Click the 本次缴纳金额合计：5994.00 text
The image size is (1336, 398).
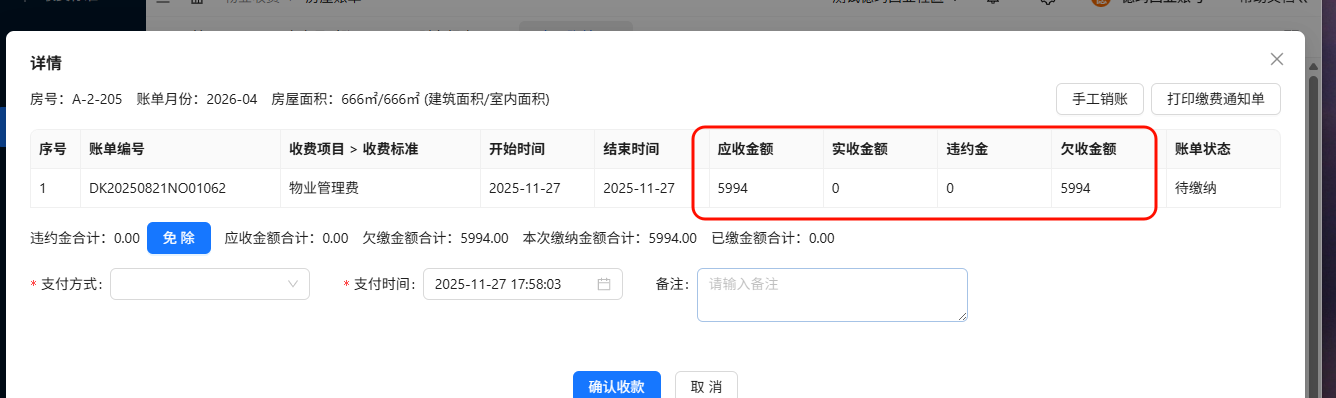click(610, 238)
